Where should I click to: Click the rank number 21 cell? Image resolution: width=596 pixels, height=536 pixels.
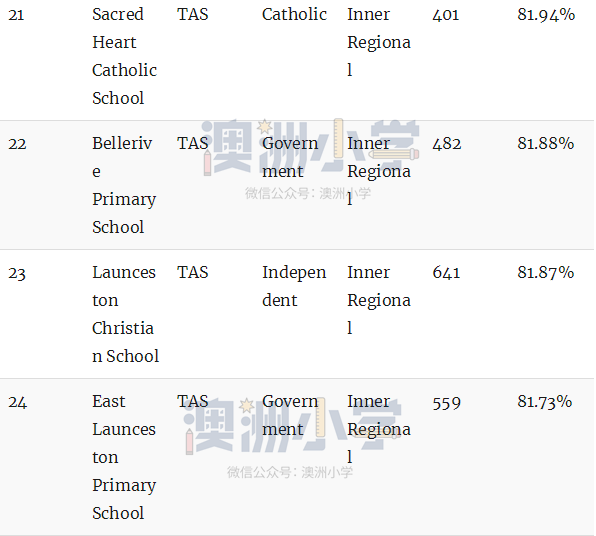pyautogui.click(x=16, y=15)
